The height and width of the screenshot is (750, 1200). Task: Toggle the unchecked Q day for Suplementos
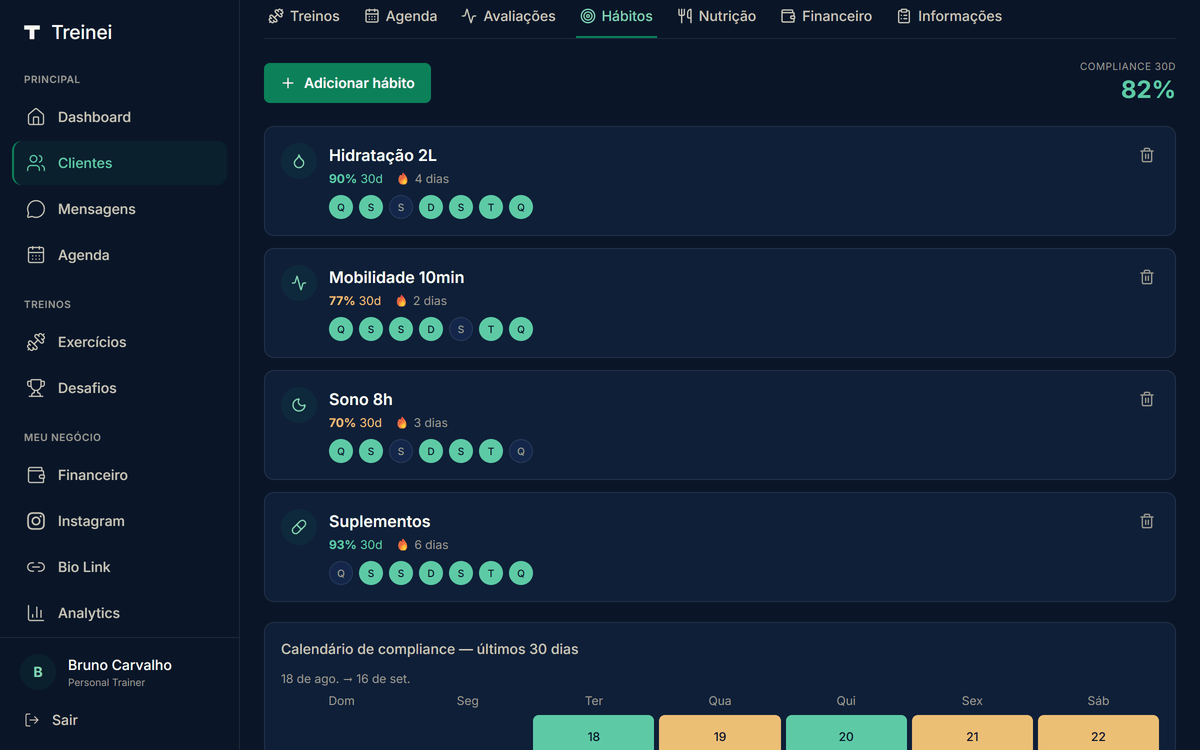click(x=341, y=573)
